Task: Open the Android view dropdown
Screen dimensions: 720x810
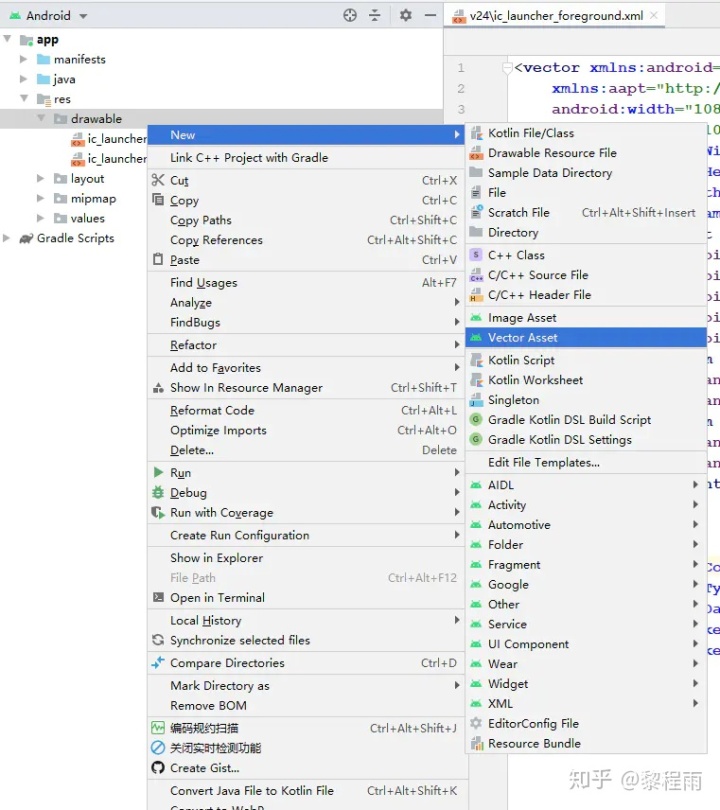Action: click(x=83, y=17)
